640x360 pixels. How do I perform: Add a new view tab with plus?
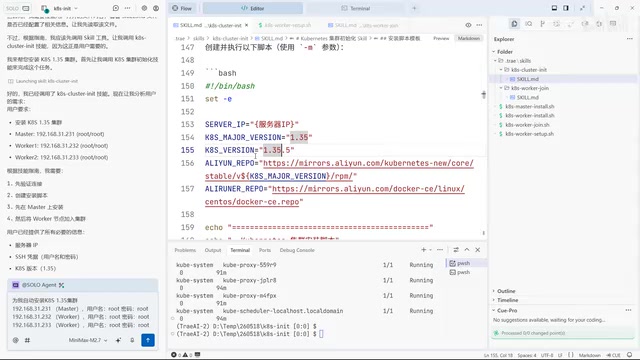[x=414, y=8]
